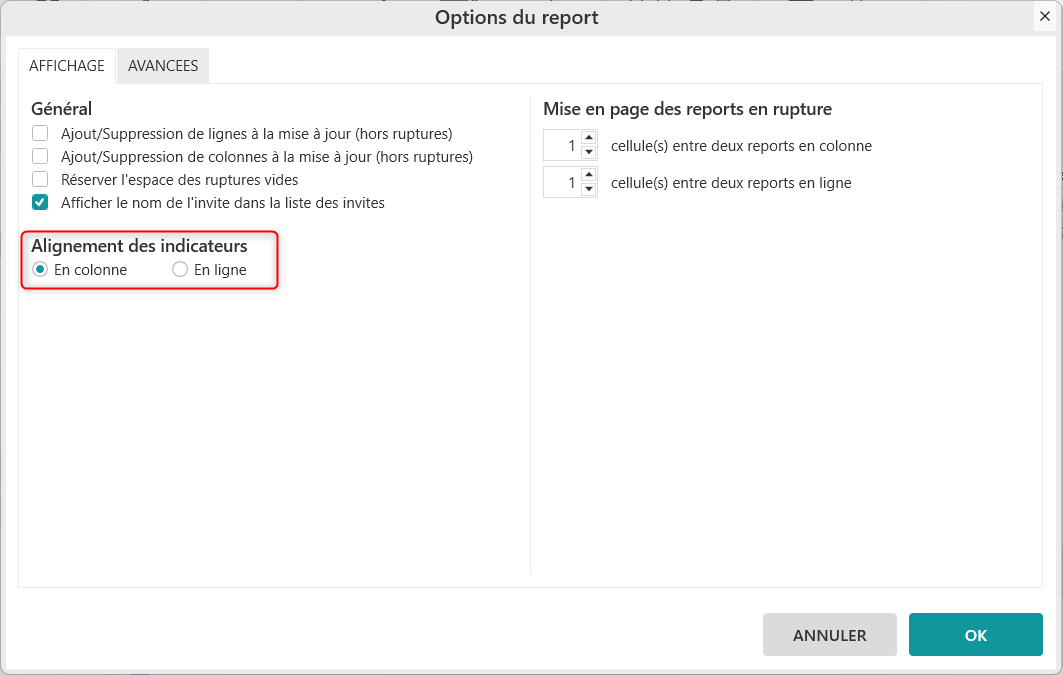Decrease cells between reports en colonne
1063x675 pixels.
[588, 152]
